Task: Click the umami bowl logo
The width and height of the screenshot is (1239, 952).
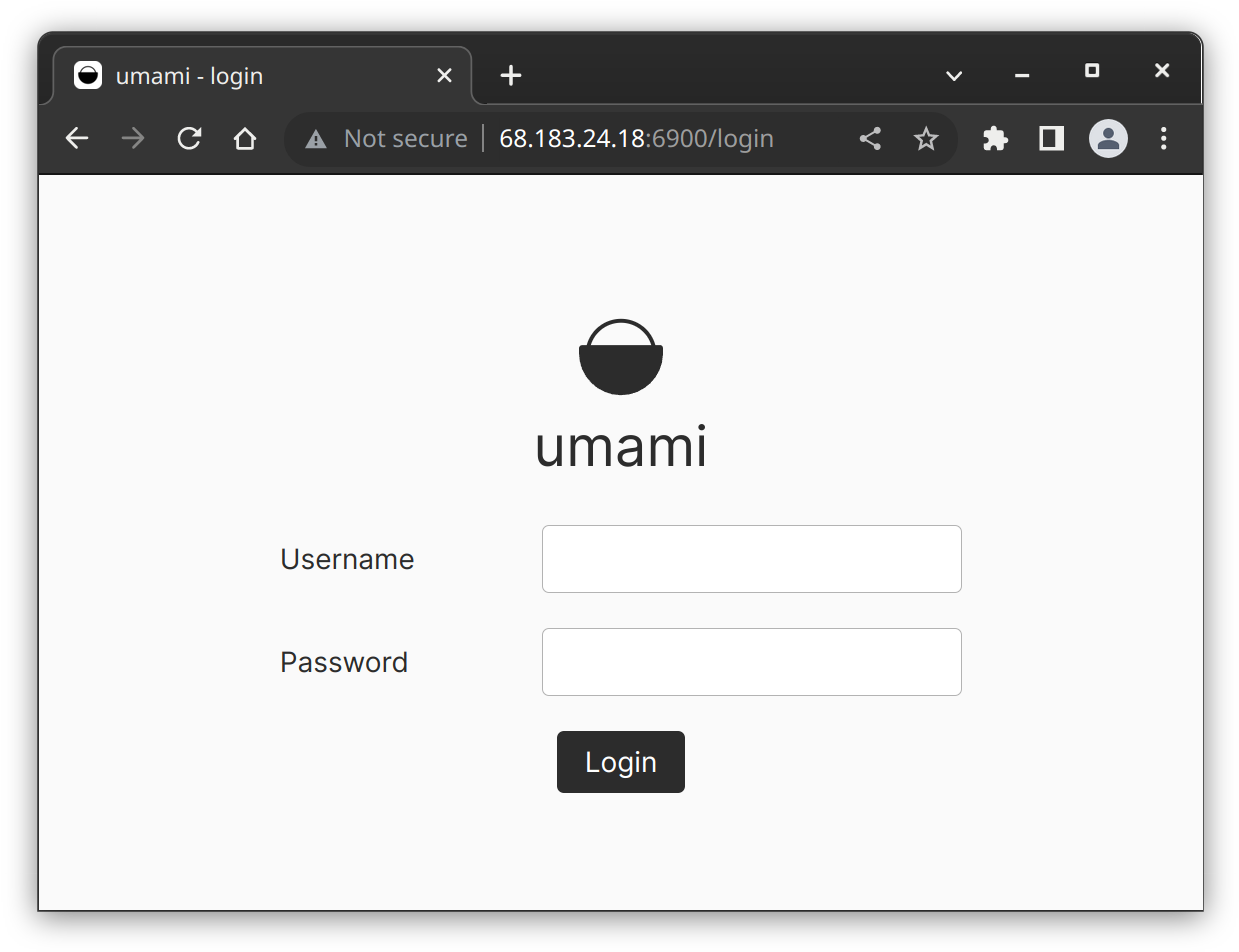Action: coord(621,357)
